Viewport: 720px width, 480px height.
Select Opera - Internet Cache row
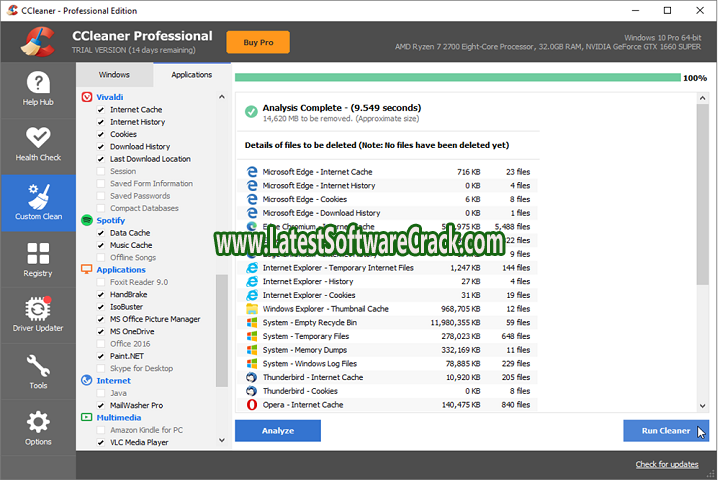(388, 405)
